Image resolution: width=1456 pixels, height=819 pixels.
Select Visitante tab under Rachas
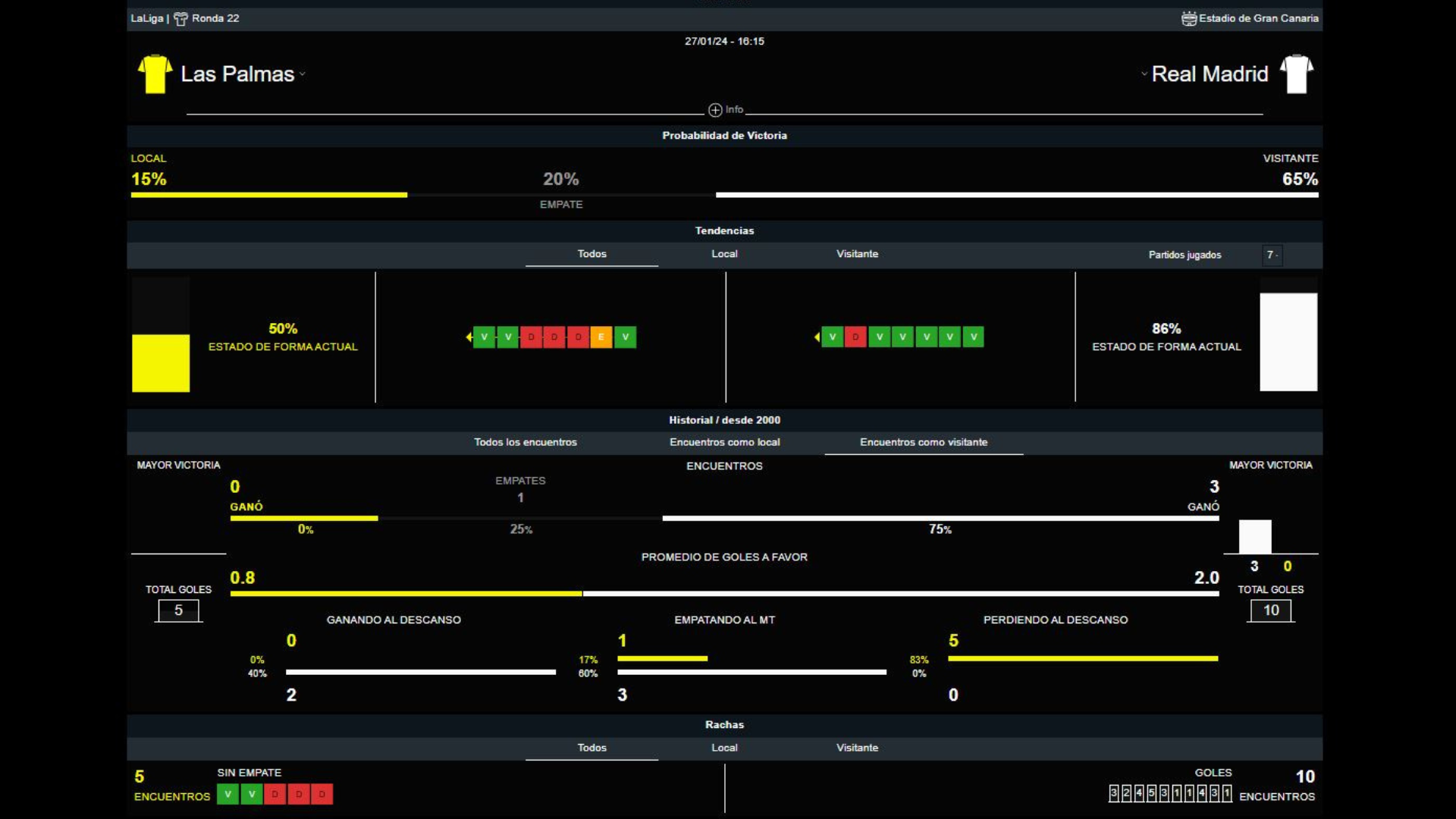pos(857,748)
